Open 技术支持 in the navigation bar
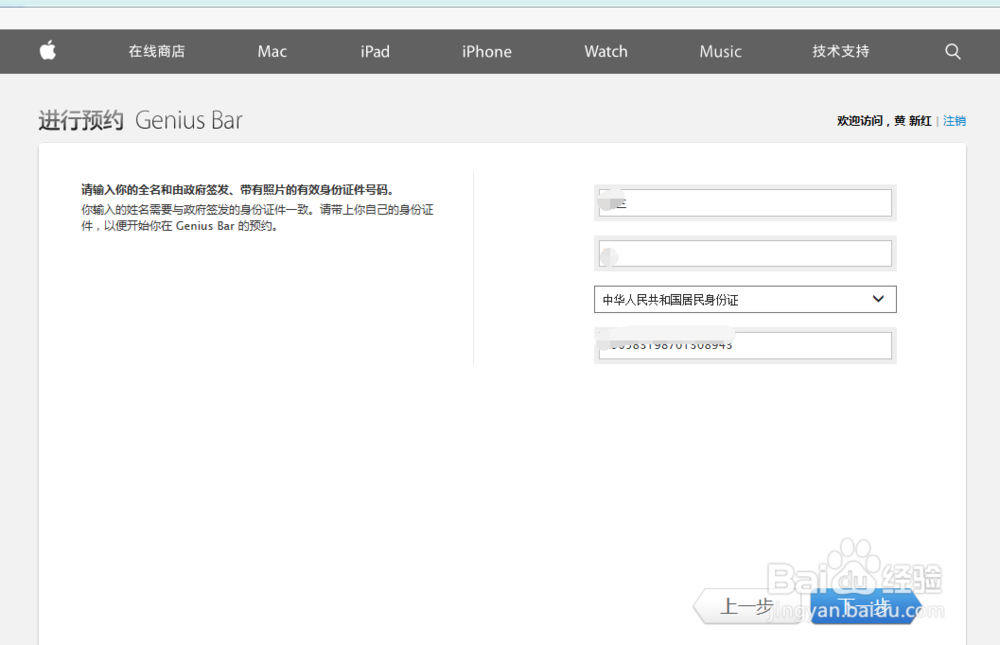1000x645 pixels. [841, 51]
